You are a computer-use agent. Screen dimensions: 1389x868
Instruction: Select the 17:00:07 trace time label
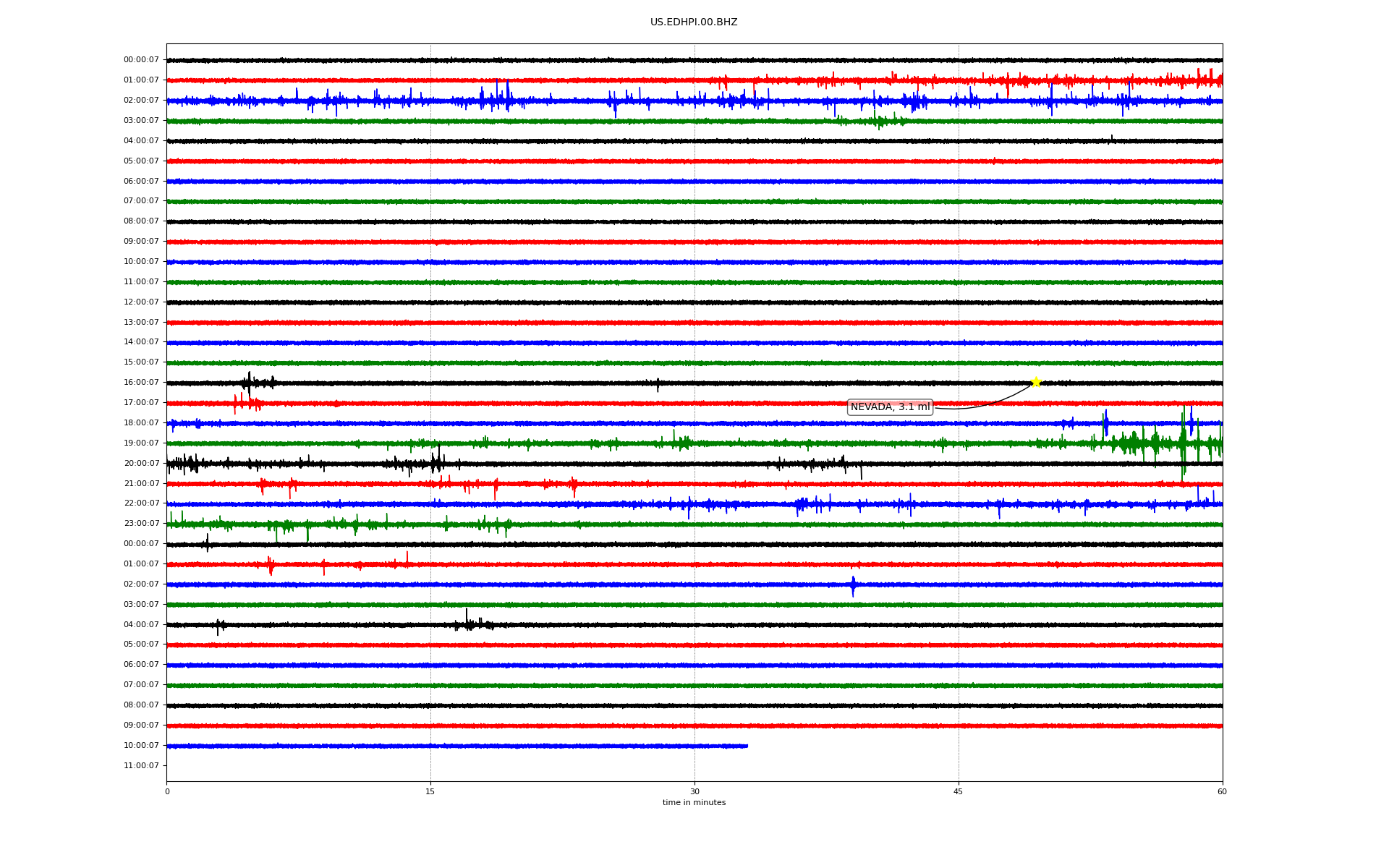141,403
